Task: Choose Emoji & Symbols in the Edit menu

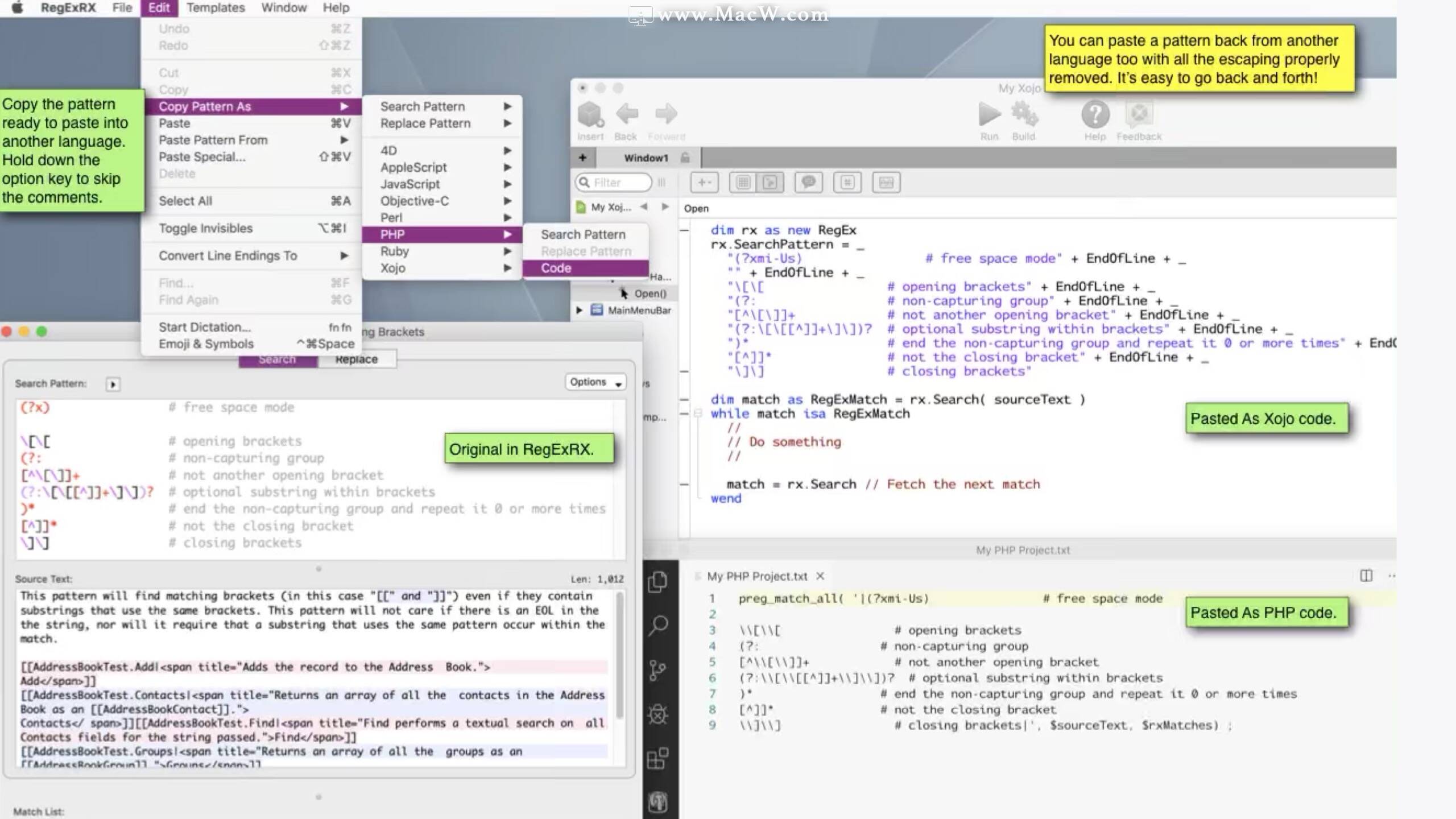Action: click(x=251, y=344)
